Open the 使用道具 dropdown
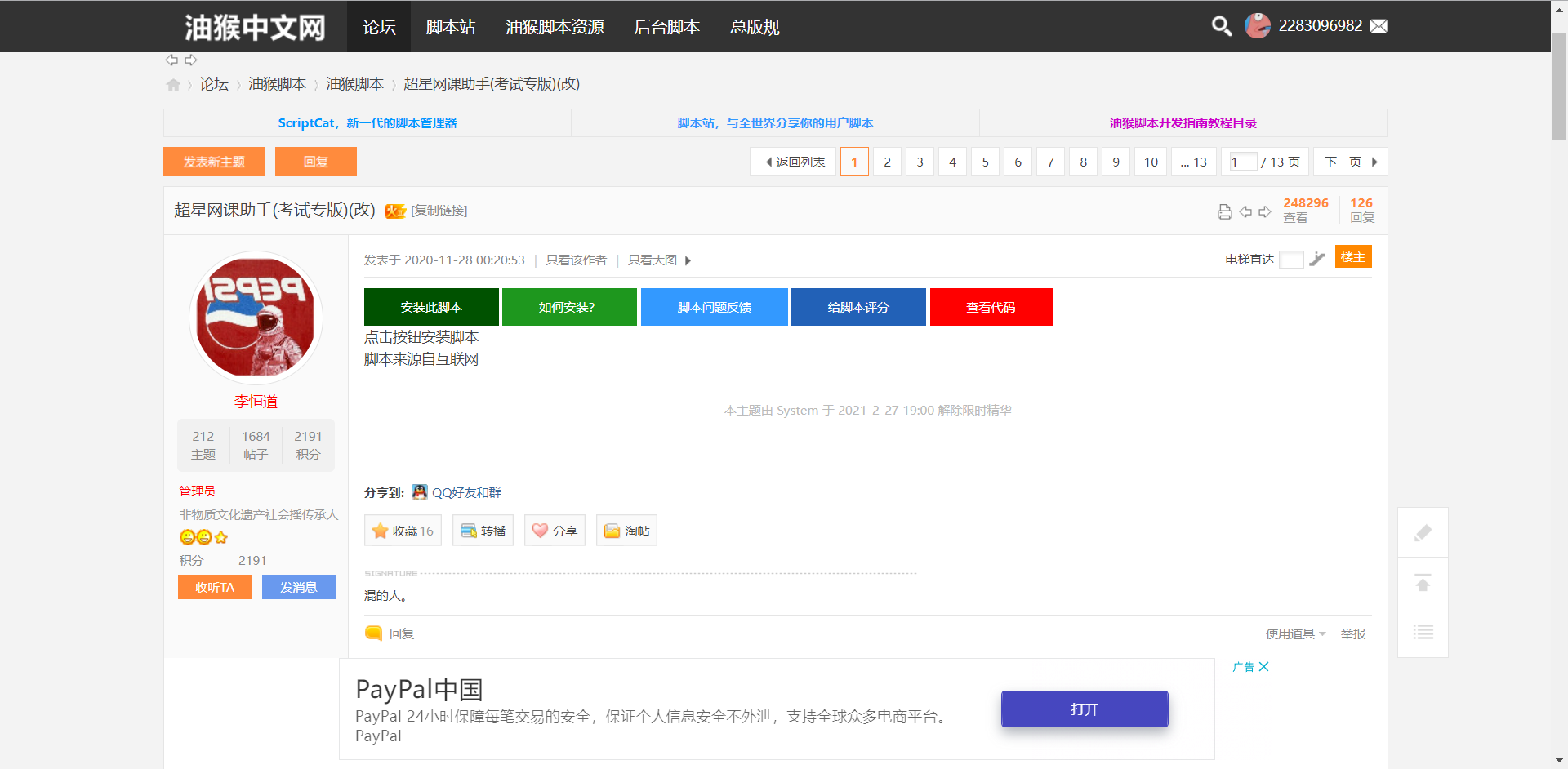This screenshot has width=1568, height=769. [1295, 633]
